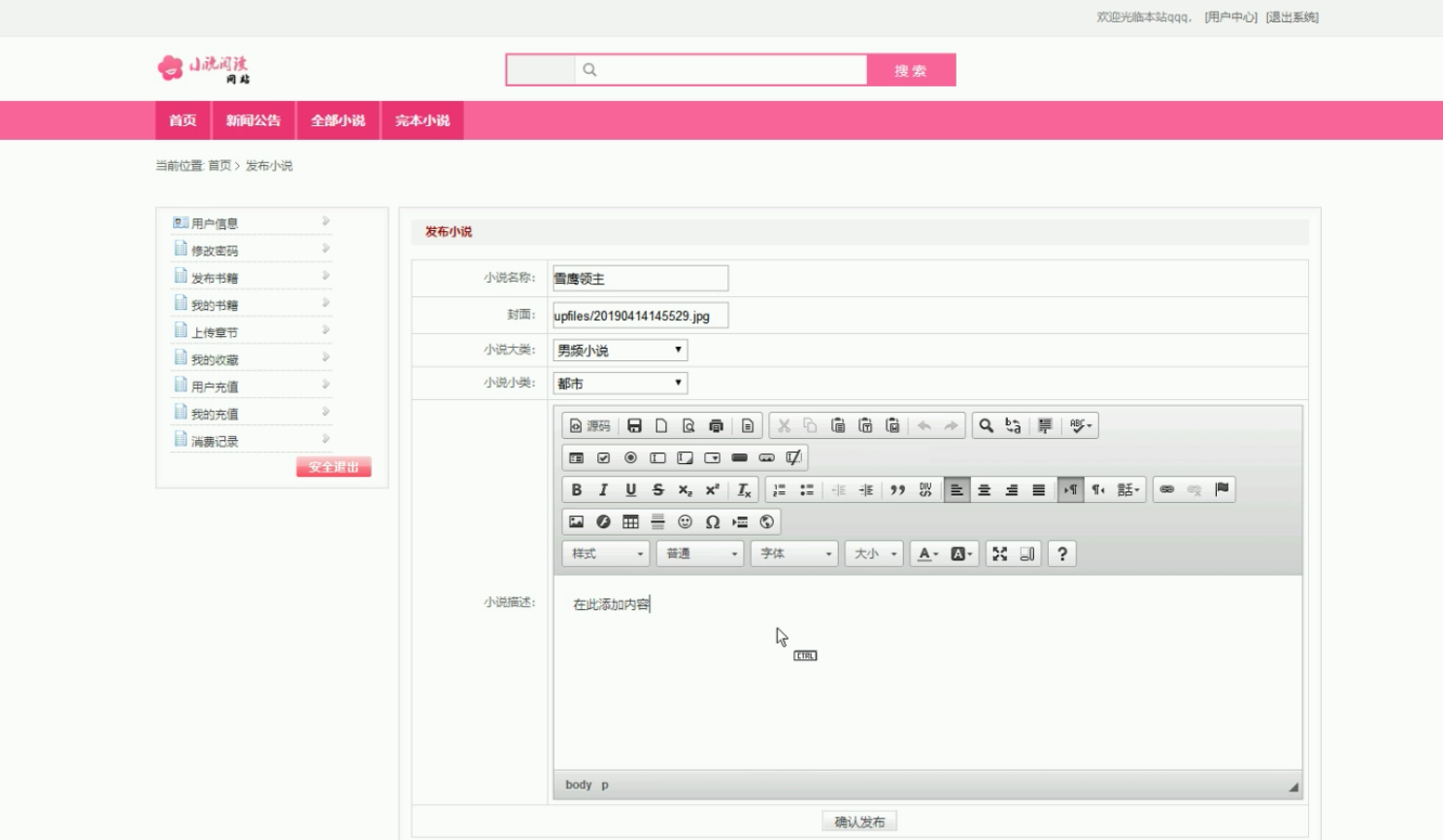
Task: Click the Find magnifier icon in editor
Action: tap(986, 425)
